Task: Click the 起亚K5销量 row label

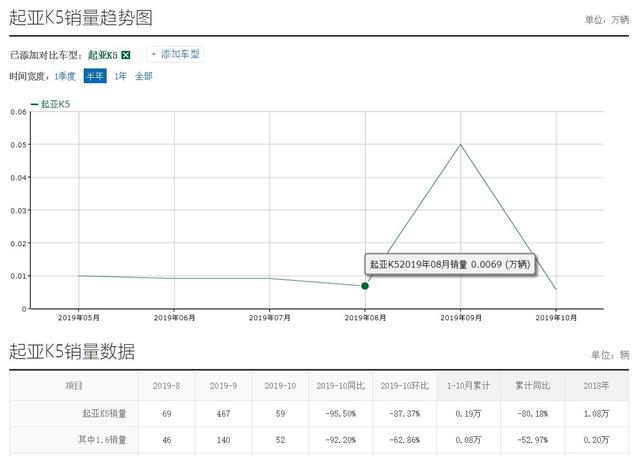Action: click(104, 414)
